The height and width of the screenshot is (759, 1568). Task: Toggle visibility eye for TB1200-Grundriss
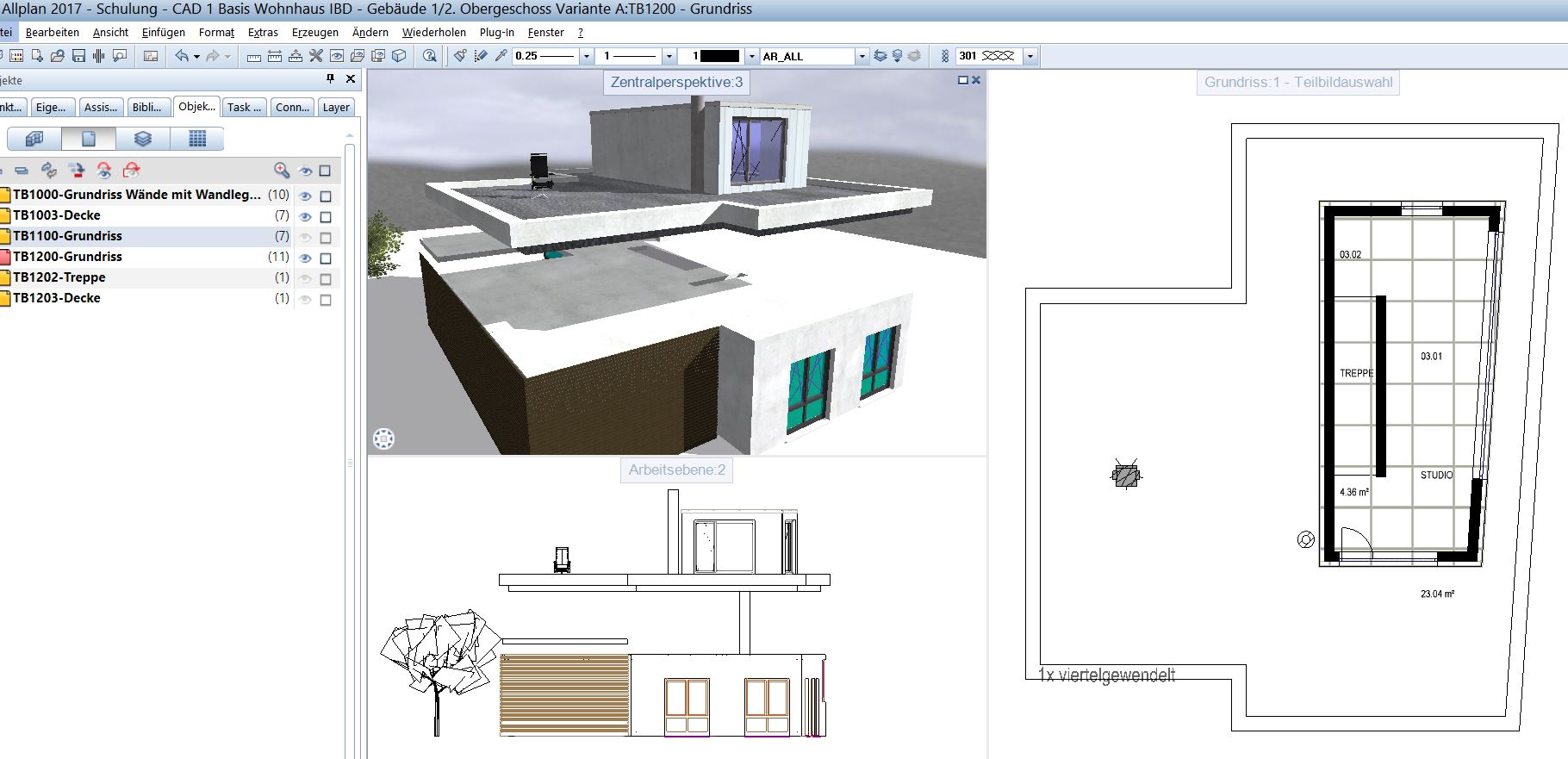pyautogui.click(x=305, y=258)
